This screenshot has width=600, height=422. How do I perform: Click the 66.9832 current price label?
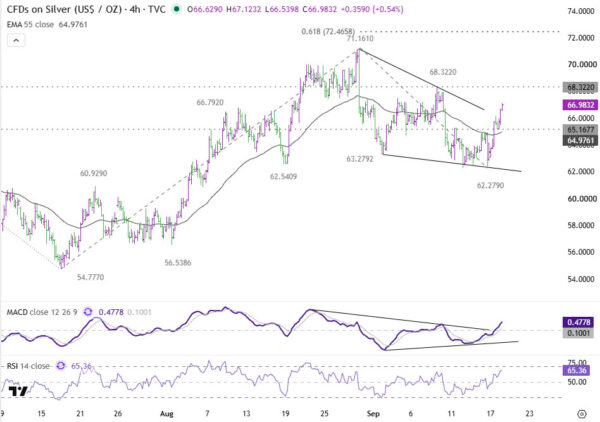click(x=580, y=105)
